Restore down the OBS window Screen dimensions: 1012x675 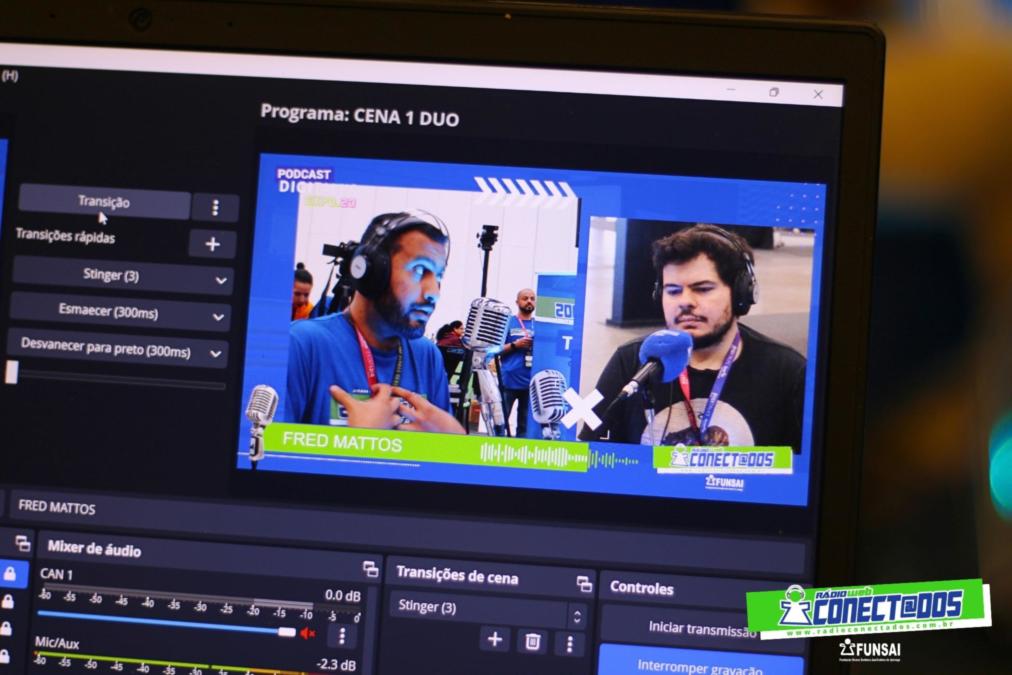pos(774,92)
